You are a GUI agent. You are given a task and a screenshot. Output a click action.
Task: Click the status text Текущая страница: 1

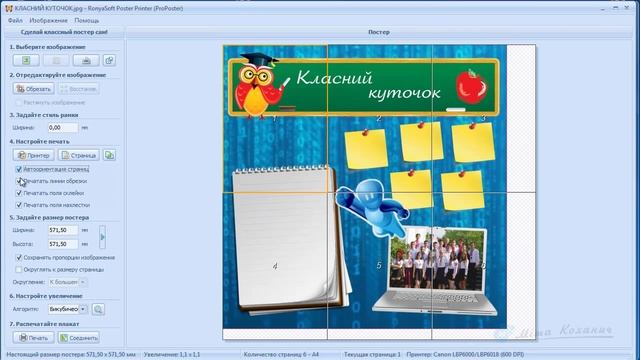tap(372, 355)
